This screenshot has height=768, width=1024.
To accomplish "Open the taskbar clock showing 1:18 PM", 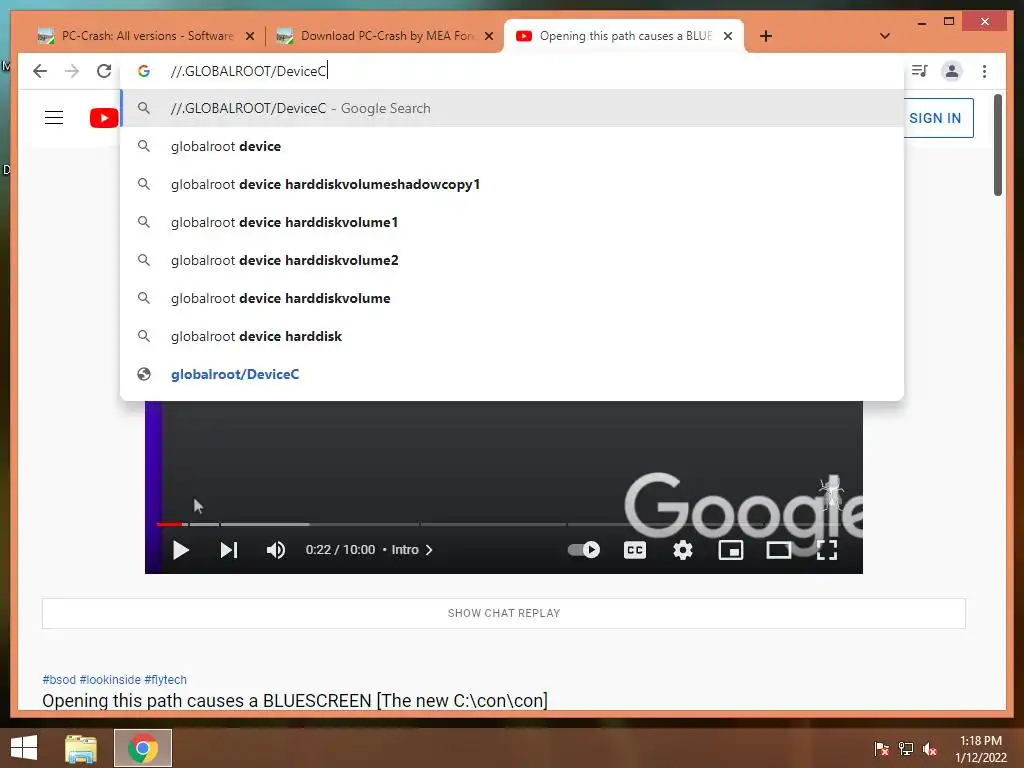I will 981,749.
